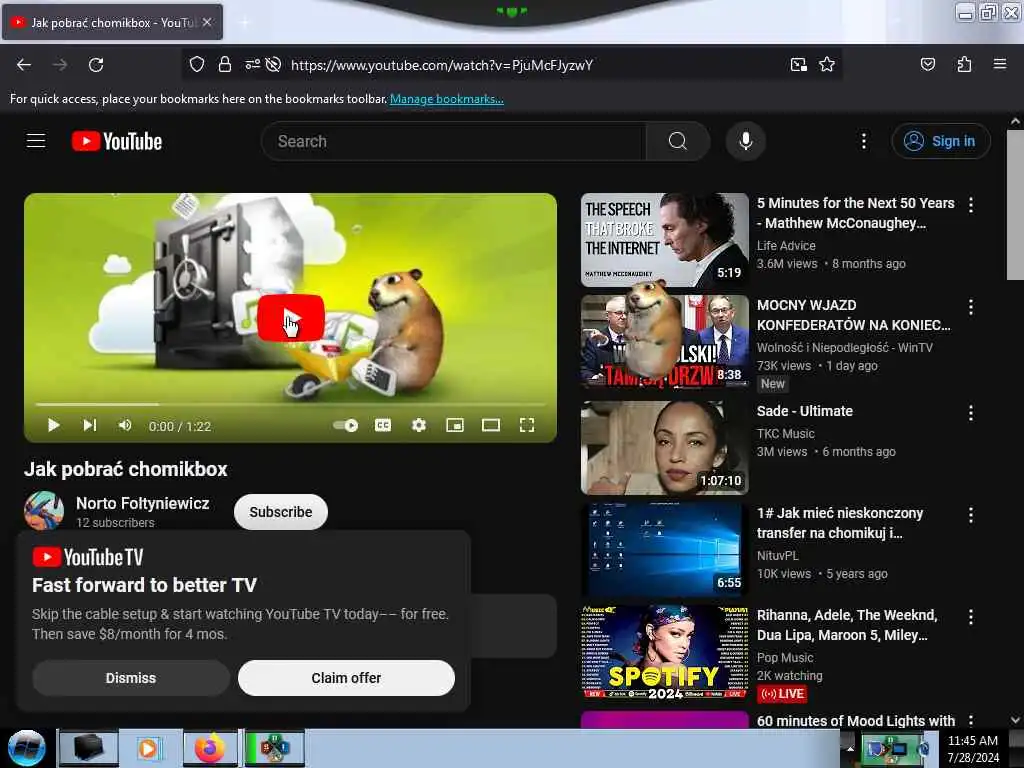The height and width of the screenshot is (768, 1024).
Task: Open Windows Start menu orb
Action: (x=26, y=748)
